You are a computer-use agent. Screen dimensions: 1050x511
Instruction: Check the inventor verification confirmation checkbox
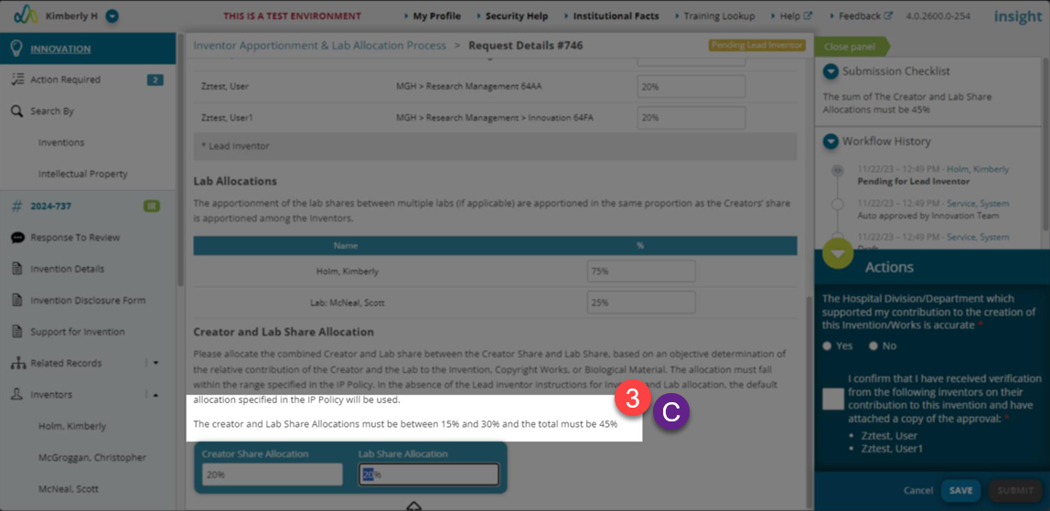tap(833, 399)
